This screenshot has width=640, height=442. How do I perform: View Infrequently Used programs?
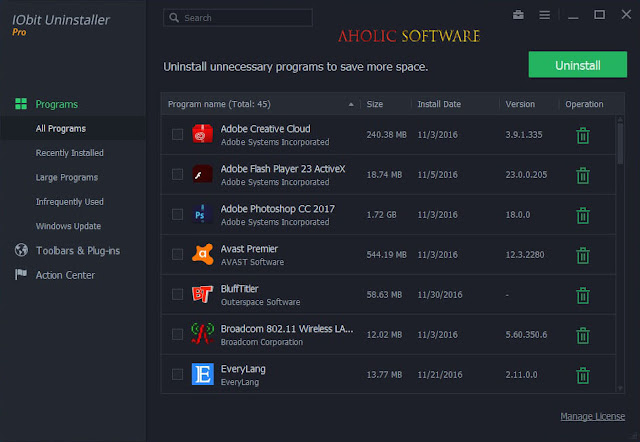(69, 202)
